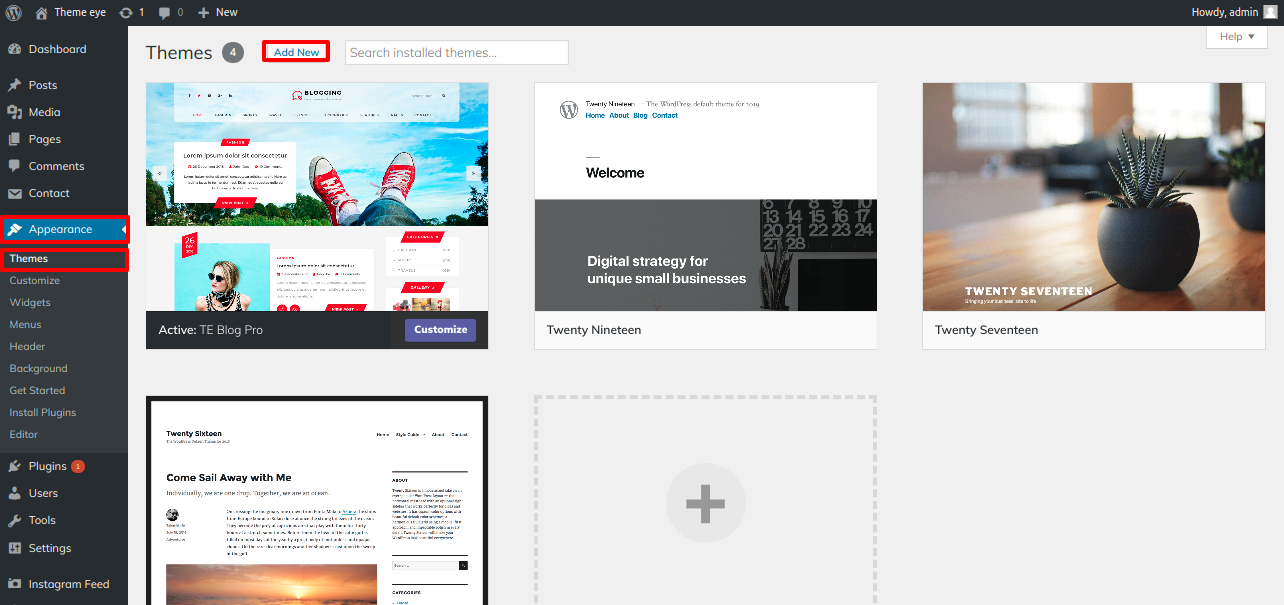The width and height of the screenshot is (1284, 605).
Task: Click the Media icon in sidebar
Action: coord(14,112)
